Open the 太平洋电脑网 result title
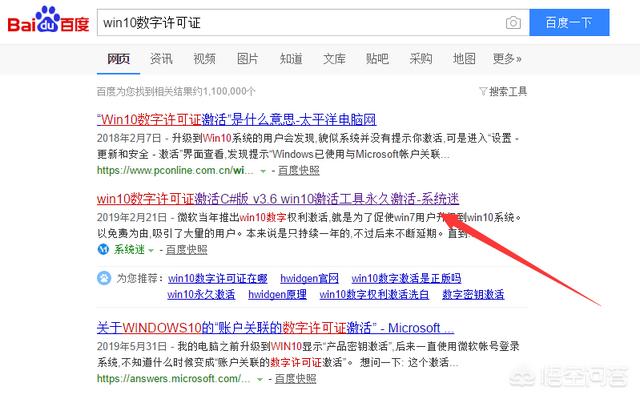Viewport: 640px width, 399px height. [236, 120]
